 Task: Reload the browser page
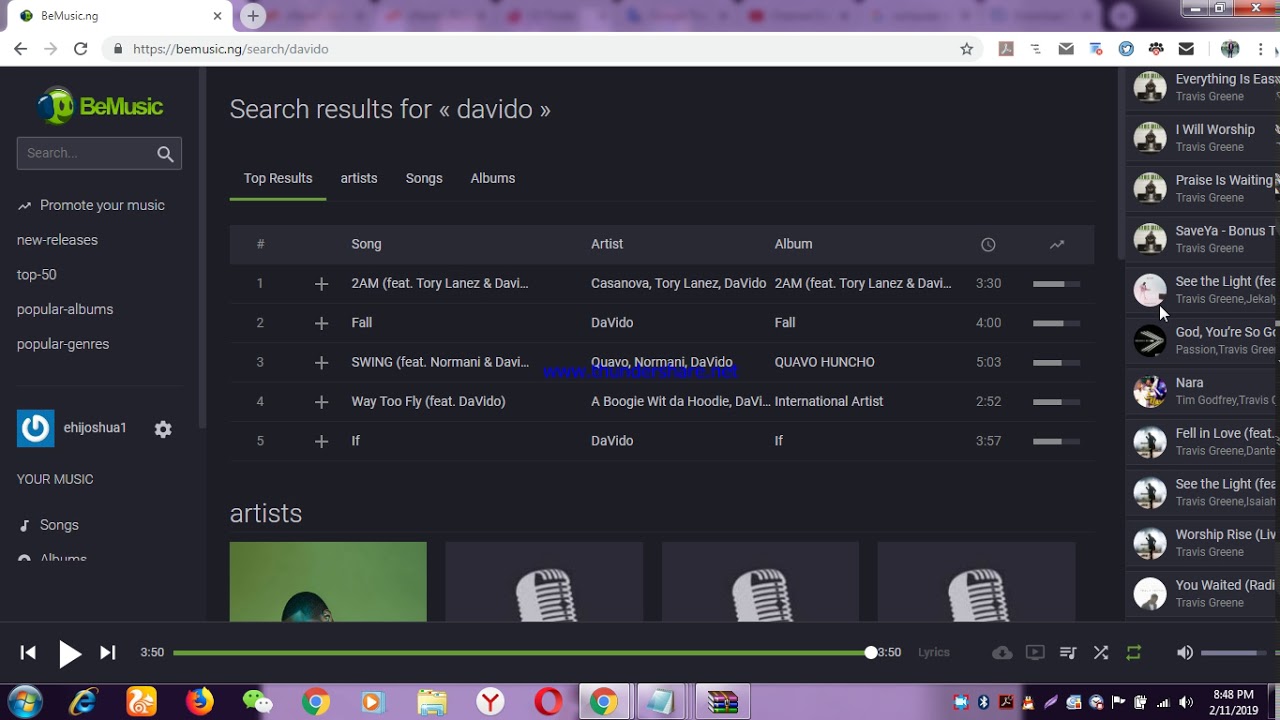[x=81, y=49]
